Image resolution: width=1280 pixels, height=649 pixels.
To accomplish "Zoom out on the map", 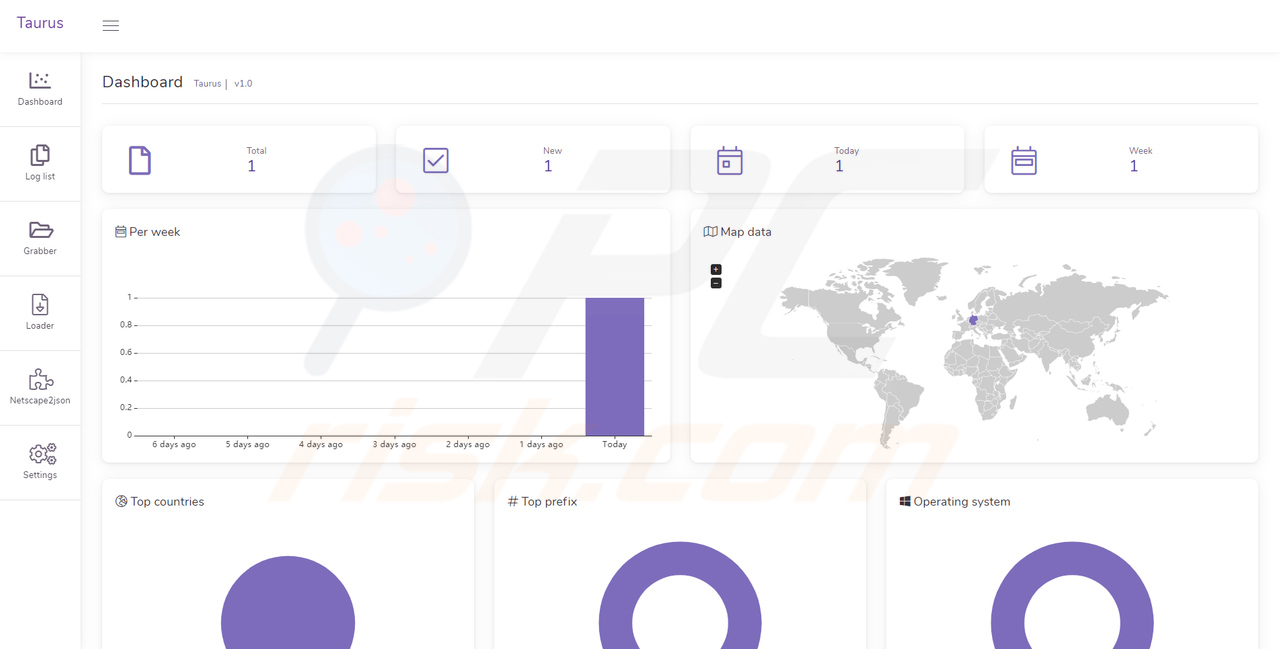I will coord(716,283).
